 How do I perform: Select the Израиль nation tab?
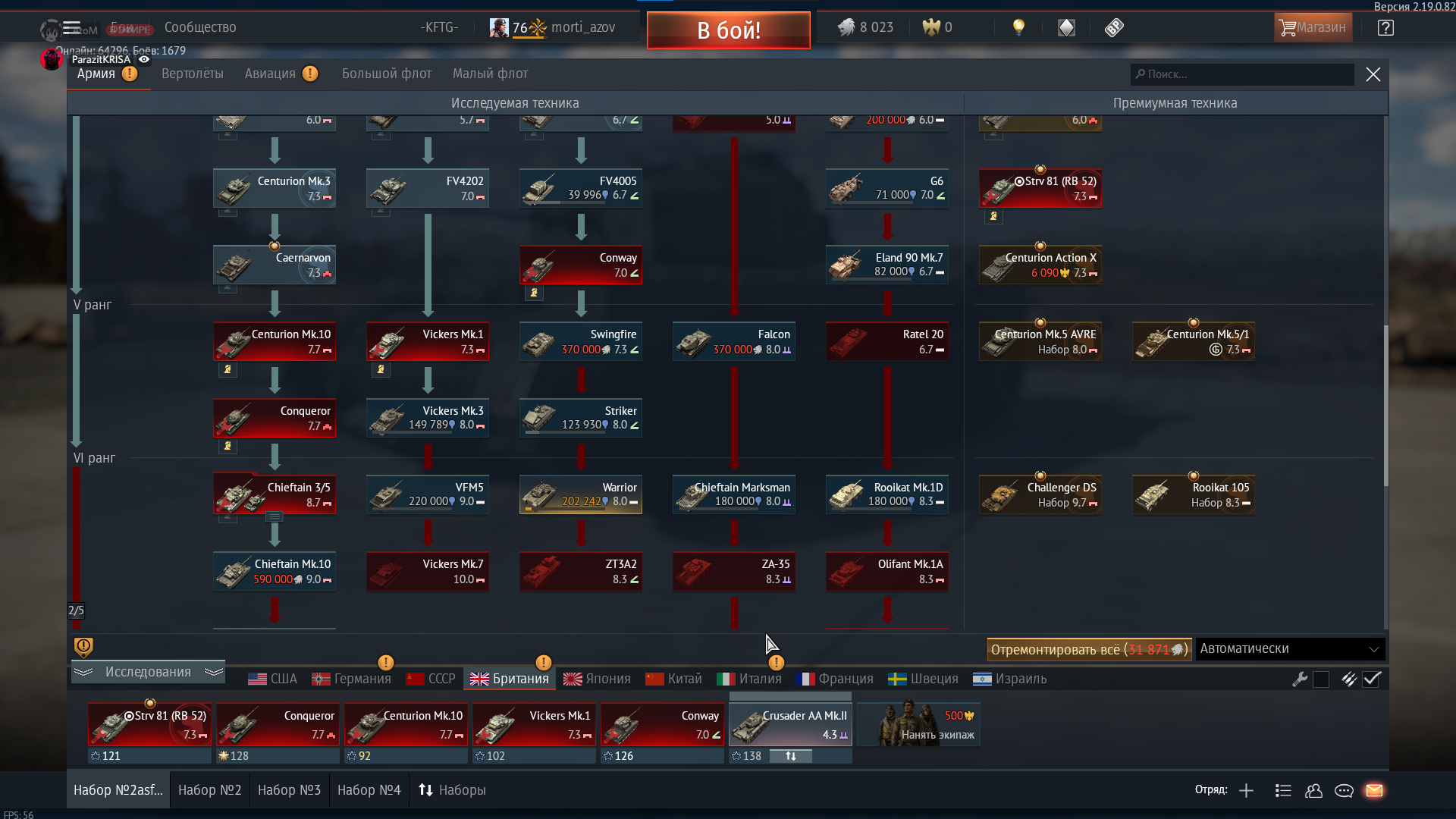click(1009, 679)
